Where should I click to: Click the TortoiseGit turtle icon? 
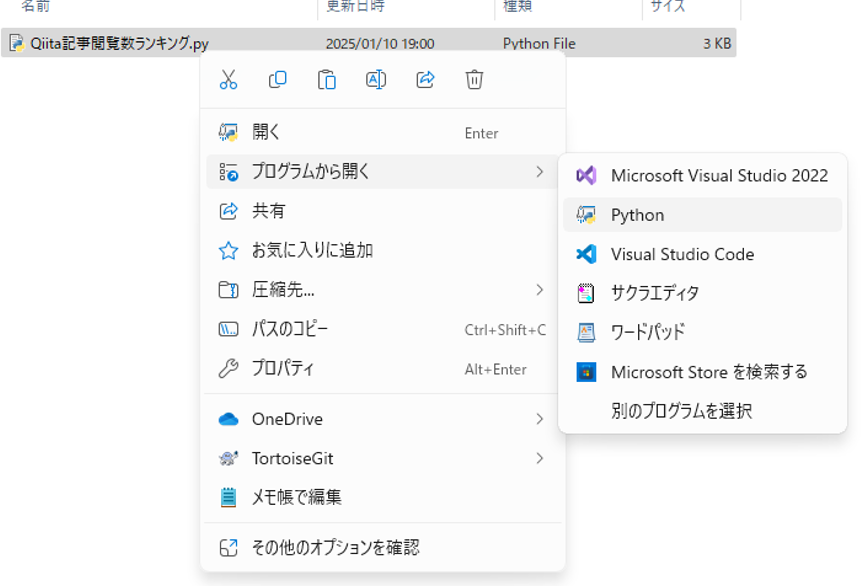point(228,459)
